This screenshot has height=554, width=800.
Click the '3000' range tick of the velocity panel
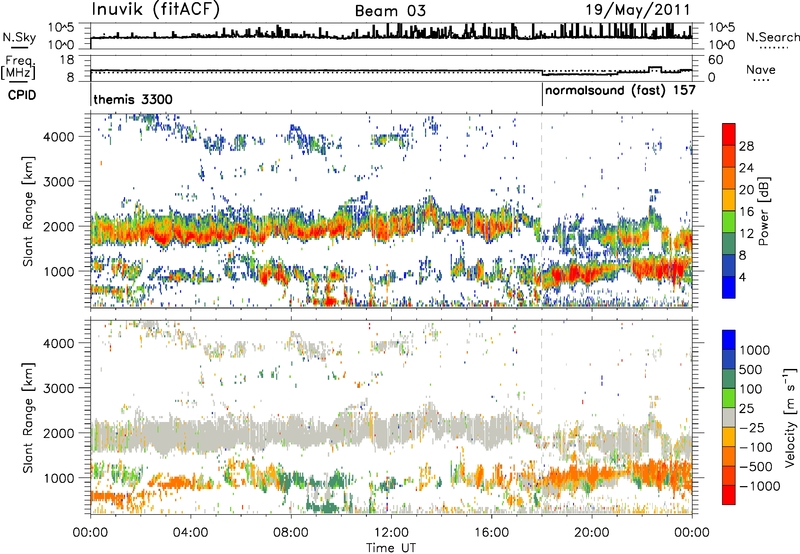[59, 388]
